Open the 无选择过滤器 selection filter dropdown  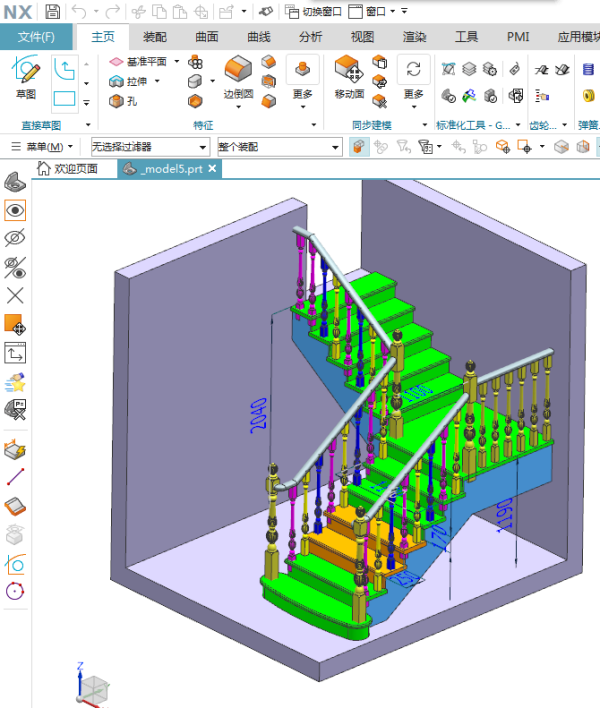(149, 146)
